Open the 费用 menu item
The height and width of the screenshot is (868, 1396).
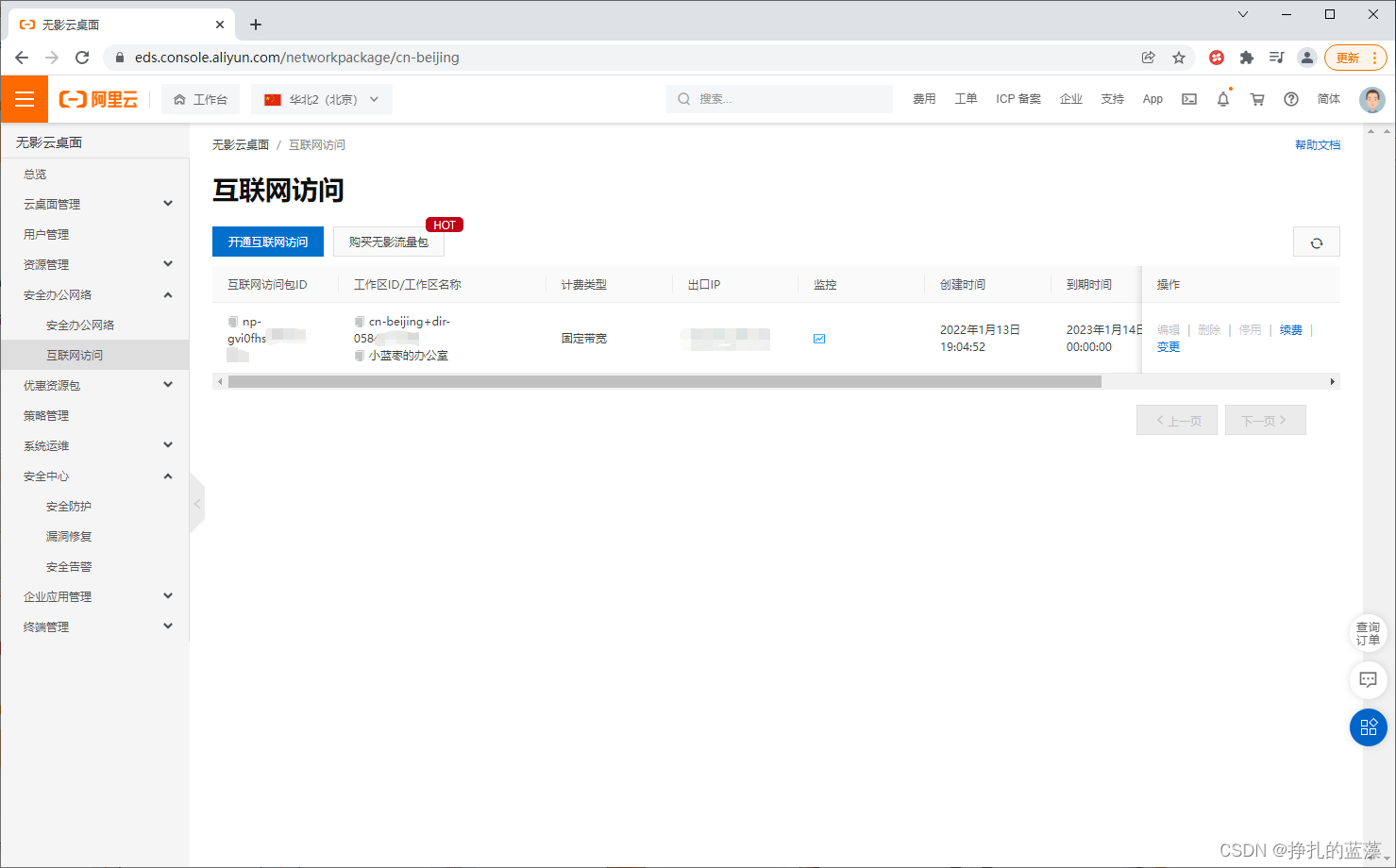pos(923,98)
